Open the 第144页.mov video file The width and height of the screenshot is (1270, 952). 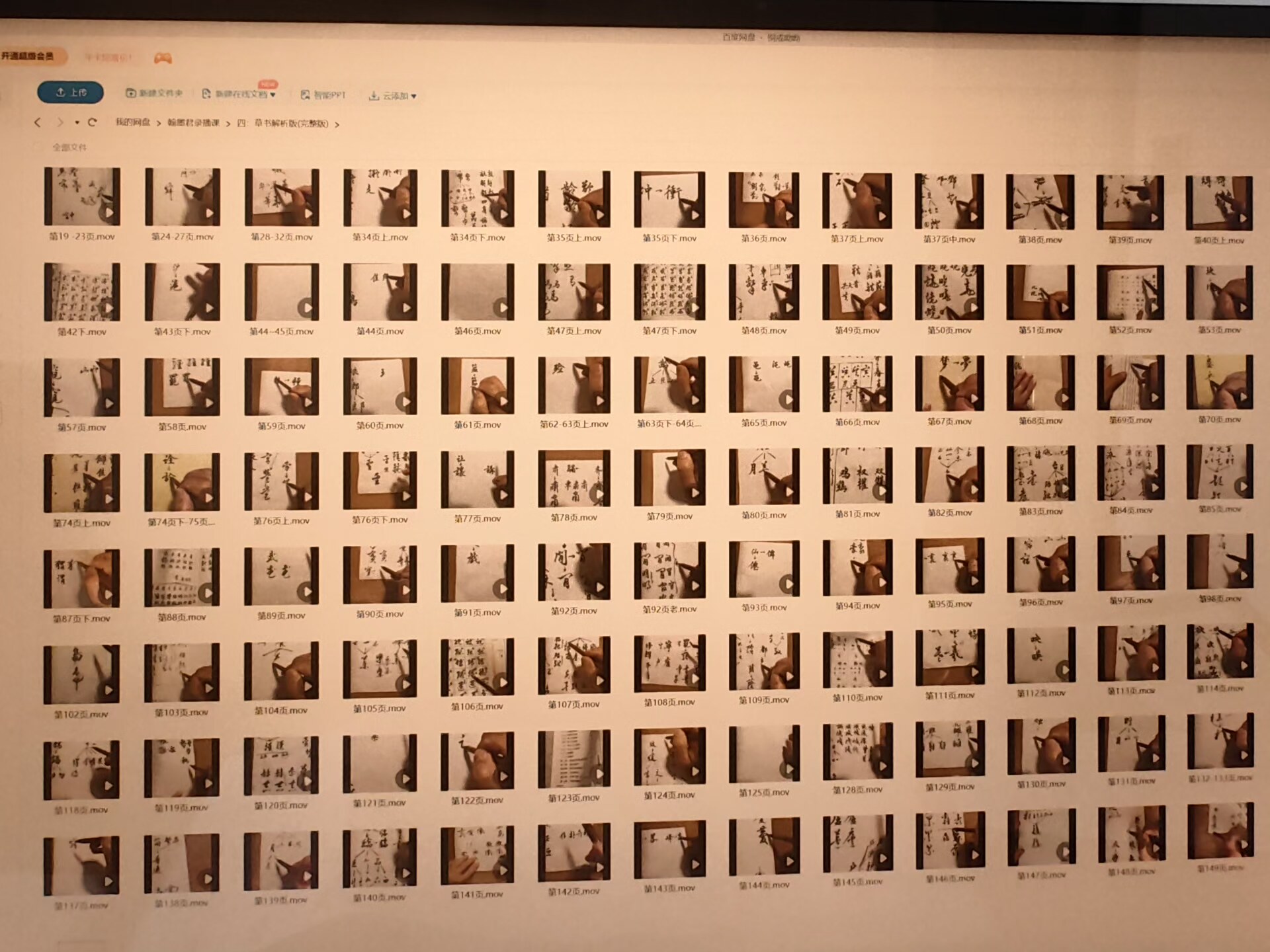click(x=764, y=847)
